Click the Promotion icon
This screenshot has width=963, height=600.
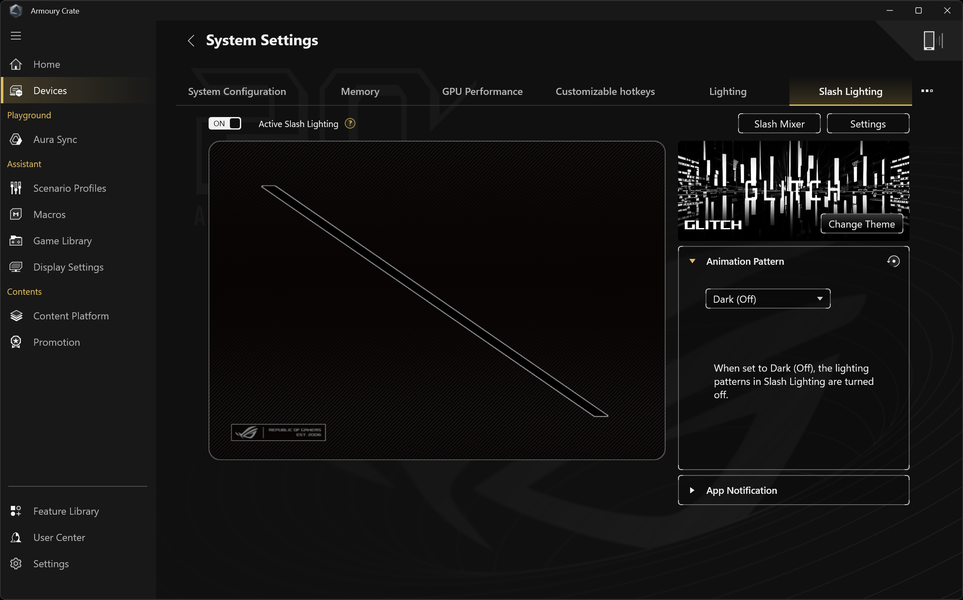(16, 342)
